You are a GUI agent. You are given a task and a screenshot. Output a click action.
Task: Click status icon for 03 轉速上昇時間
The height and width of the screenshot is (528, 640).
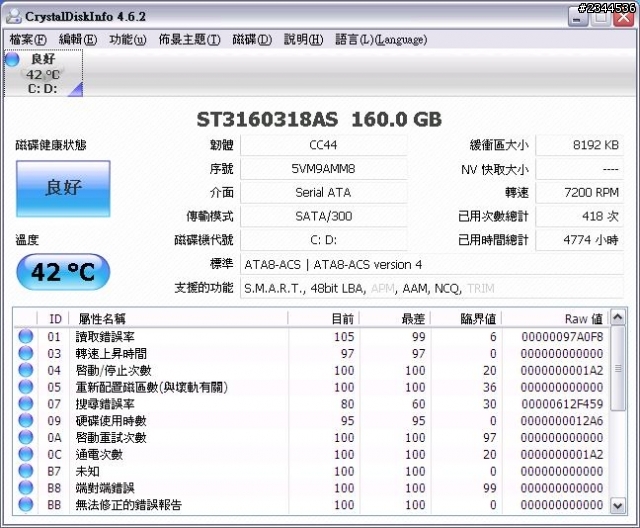(x=26, y=353)
